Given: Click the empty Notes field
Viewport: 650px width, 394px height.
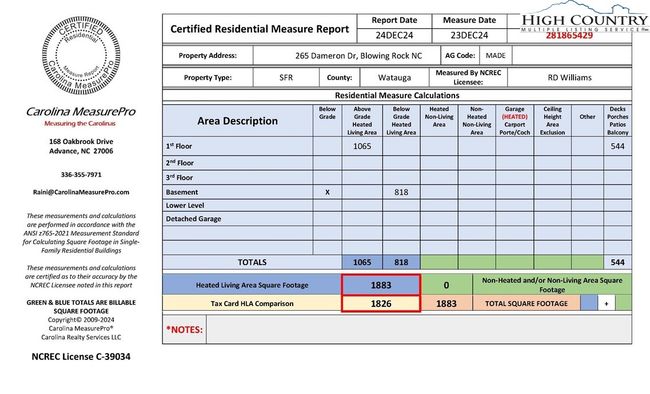Looking at the screenshot, I should 419,329.
